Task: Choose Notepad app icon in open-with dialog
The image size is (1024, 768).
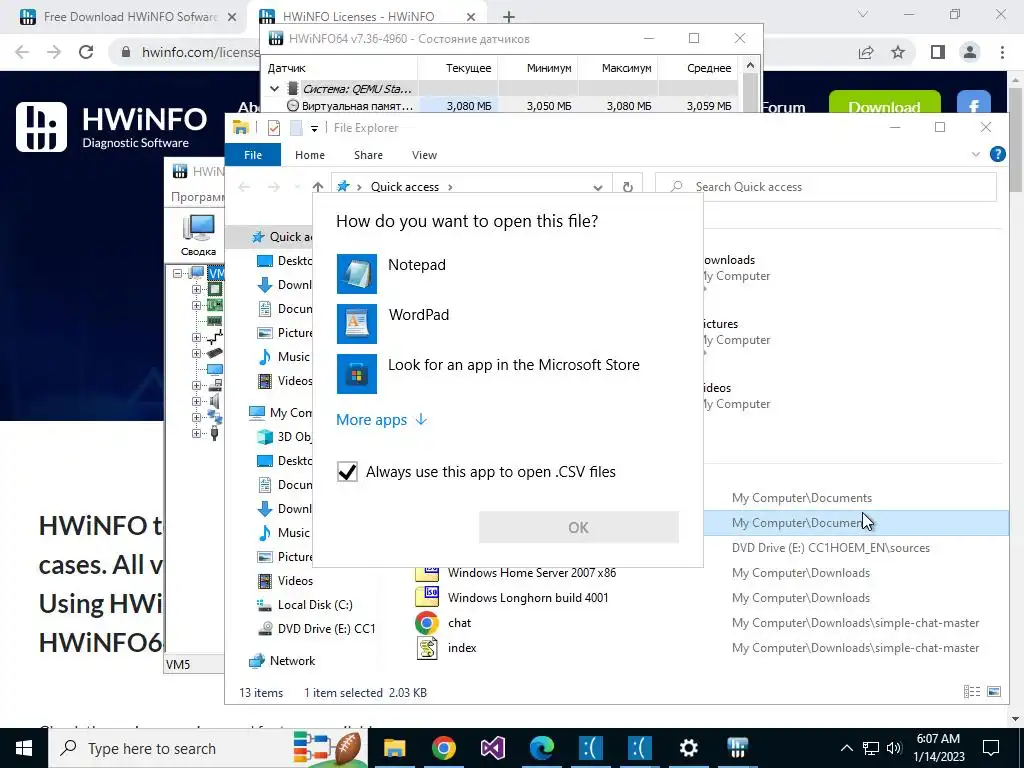Action: click(x=357, y=274)
